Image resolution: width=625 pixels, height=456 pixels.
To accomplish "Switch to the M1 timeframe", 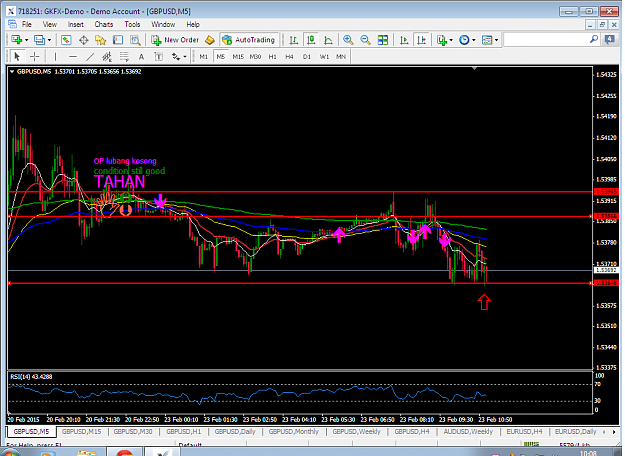I will [204, 57].
